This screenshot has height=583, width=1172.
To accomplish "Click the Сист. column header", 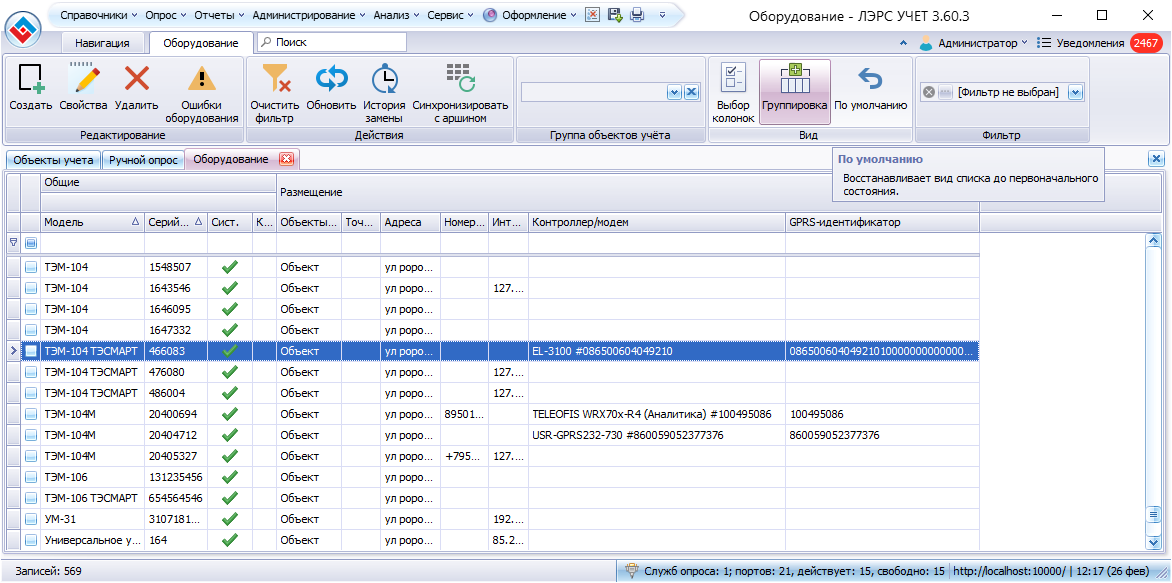I will (230, 222).
